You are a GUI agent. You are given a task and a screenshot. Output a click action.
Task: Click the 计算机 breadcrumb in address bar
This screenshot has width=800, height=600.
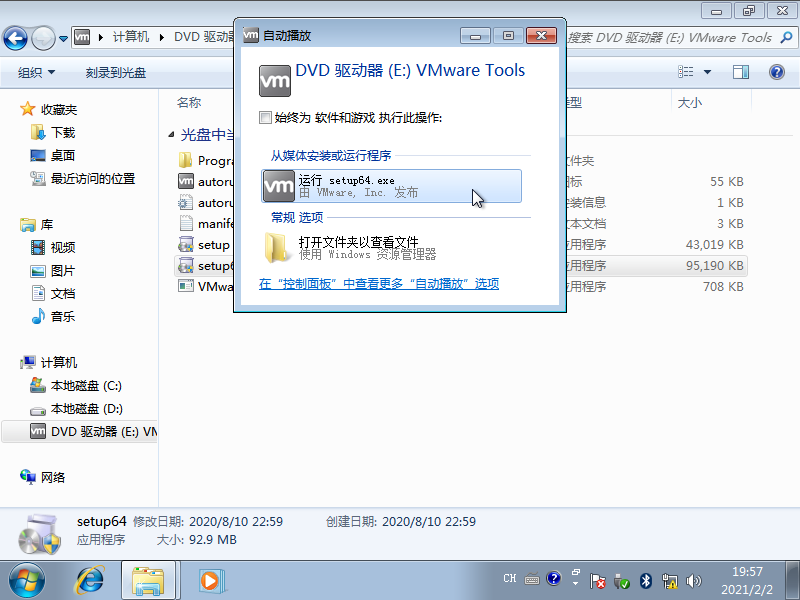point(131,37)
